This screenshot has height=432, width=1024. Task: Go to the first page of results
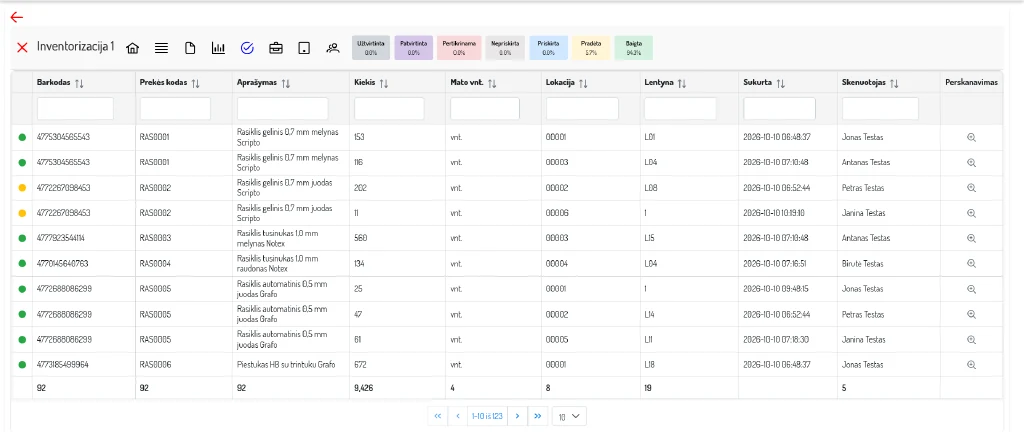pos(438,416)
